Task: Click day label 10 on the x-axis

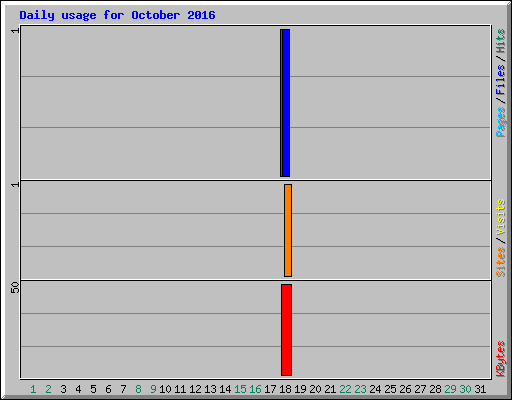Action: [165, 389]
